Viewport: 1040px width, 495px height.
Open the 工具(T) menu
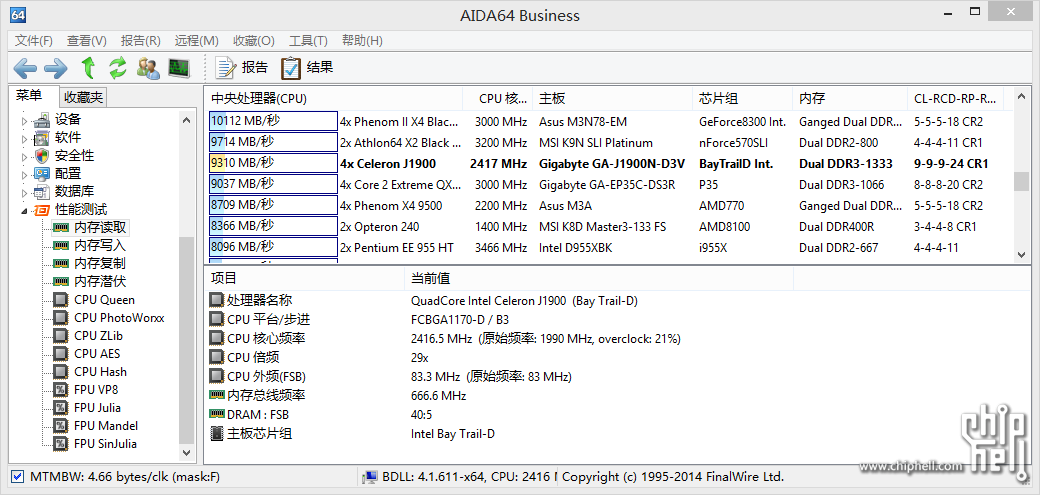coord(308,40)
